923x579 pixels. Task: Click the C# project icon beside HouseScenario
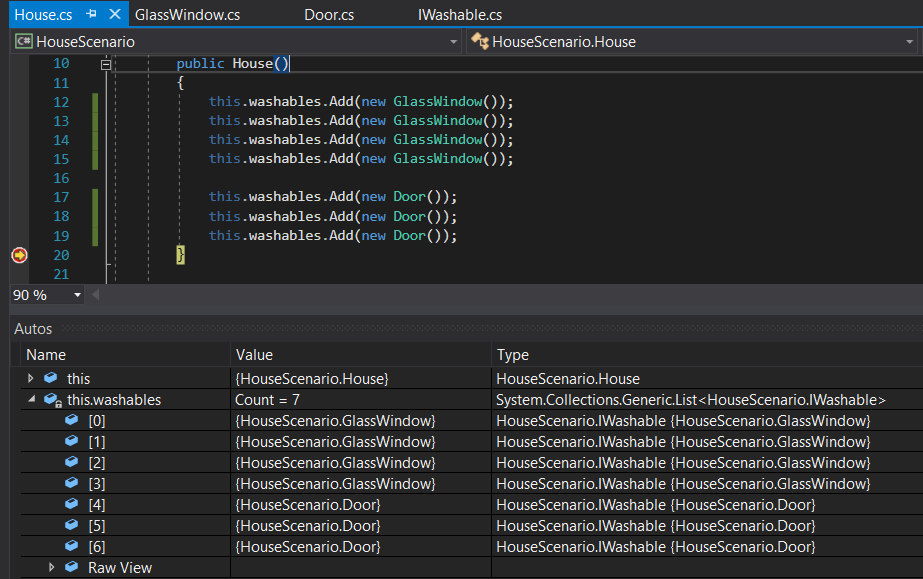(x=24, y=41)
